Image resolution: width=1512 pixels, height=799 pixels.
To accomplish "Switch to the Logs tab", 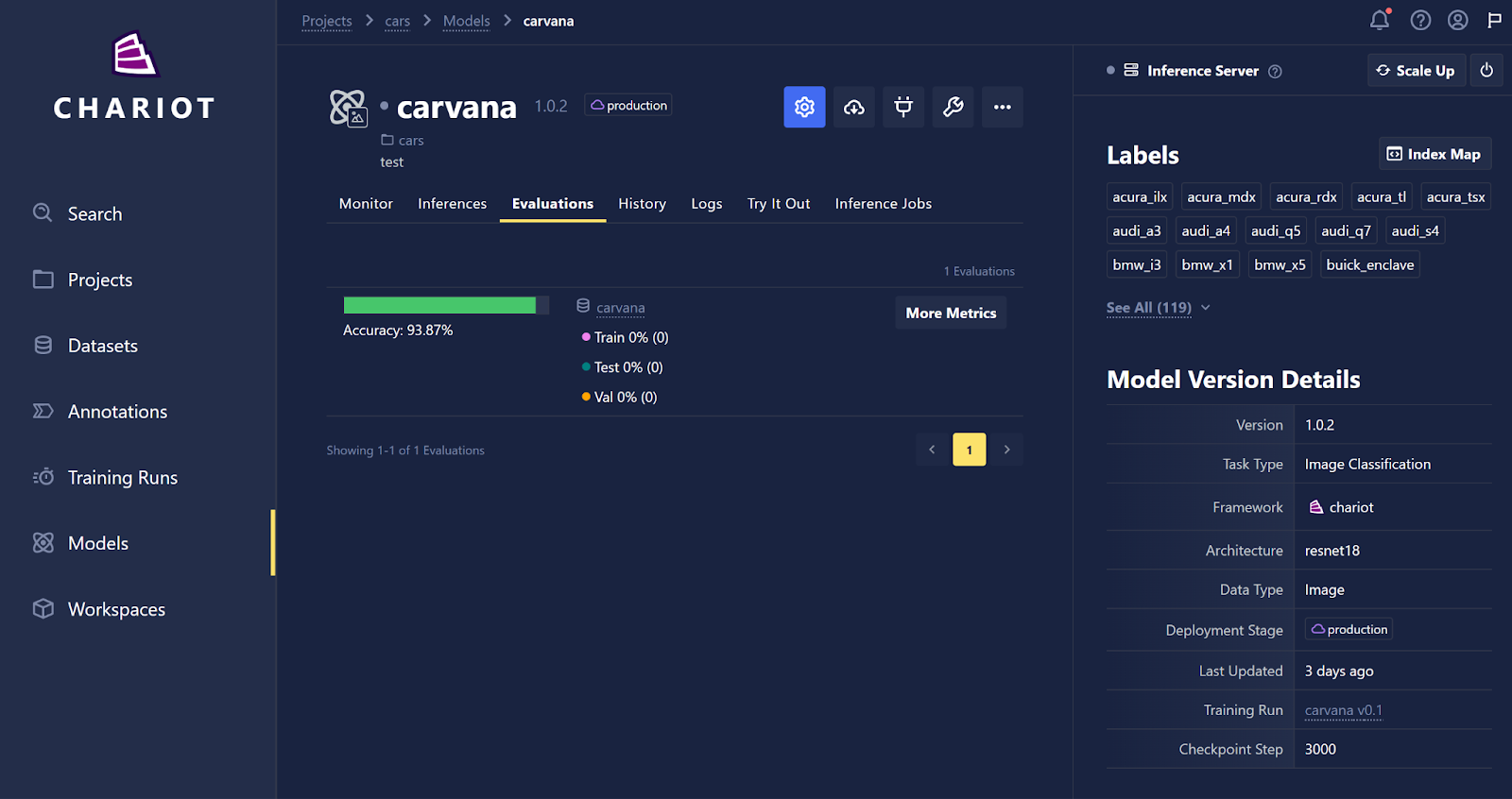I will pyautogui.click(x=706, y=204).
